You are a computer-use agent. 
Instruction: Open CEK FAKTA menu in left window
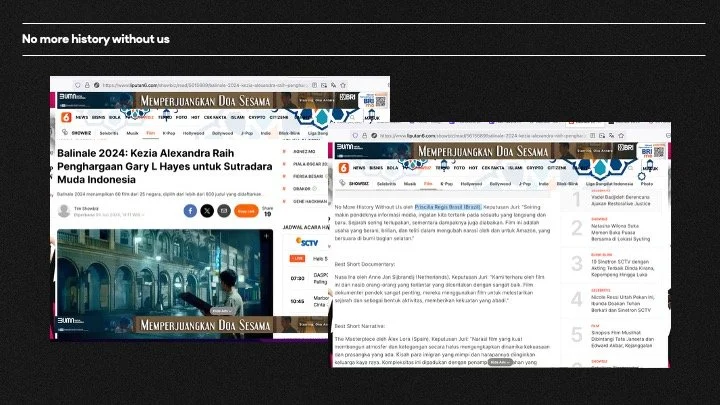[x=215, y=118]
